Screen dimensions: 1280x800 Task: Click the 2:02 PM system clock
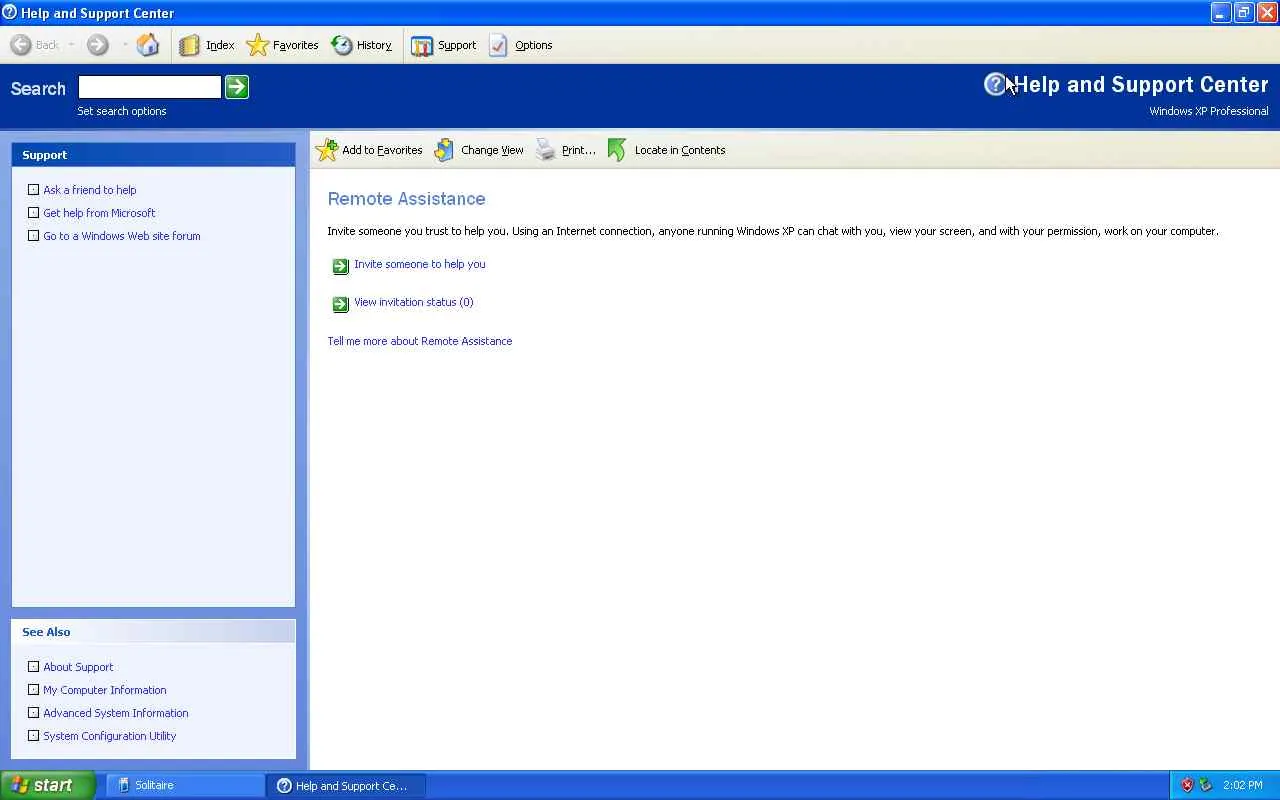tap(1243, 786)
